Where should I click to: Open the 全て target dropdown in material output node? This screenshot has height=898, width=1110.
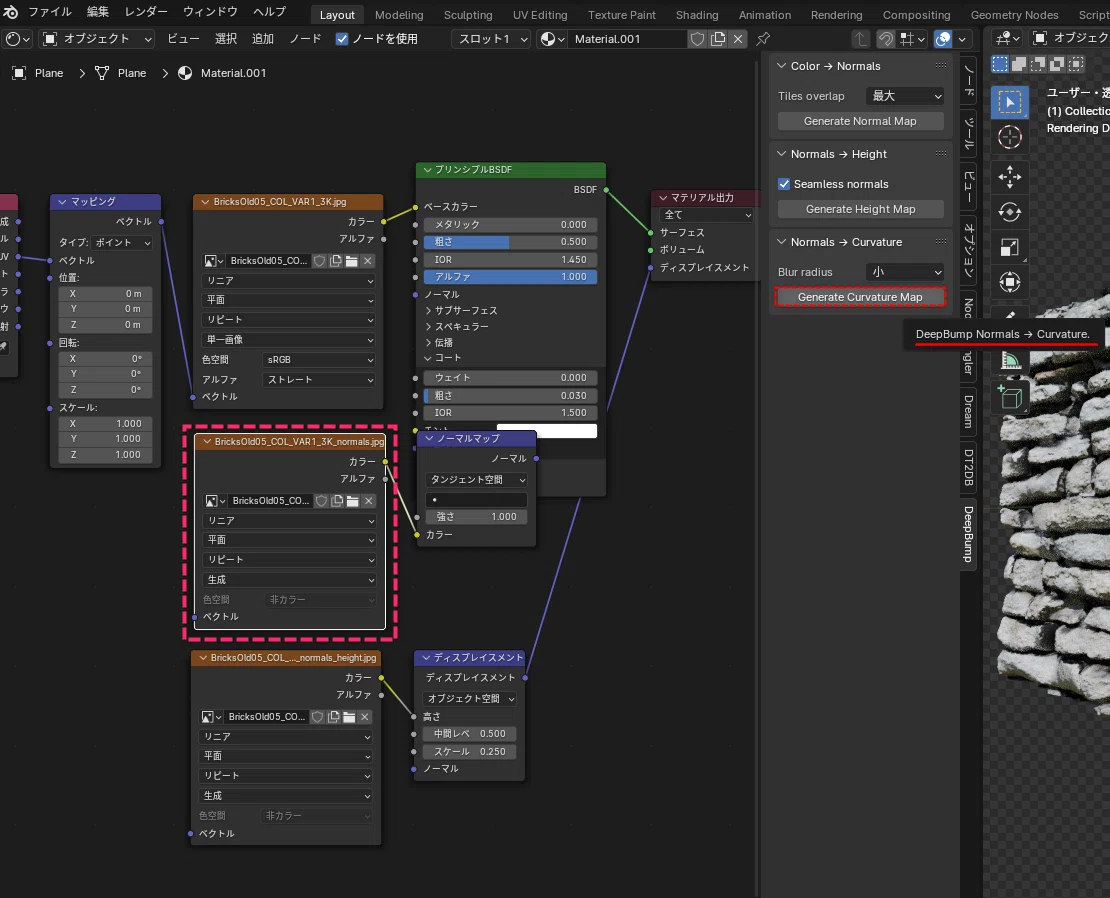706,215
